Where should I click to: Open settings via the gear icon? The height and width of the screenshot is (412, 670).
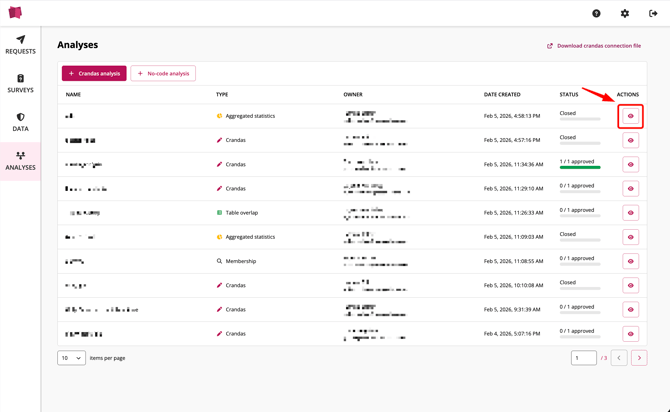(x=625, y=13)
